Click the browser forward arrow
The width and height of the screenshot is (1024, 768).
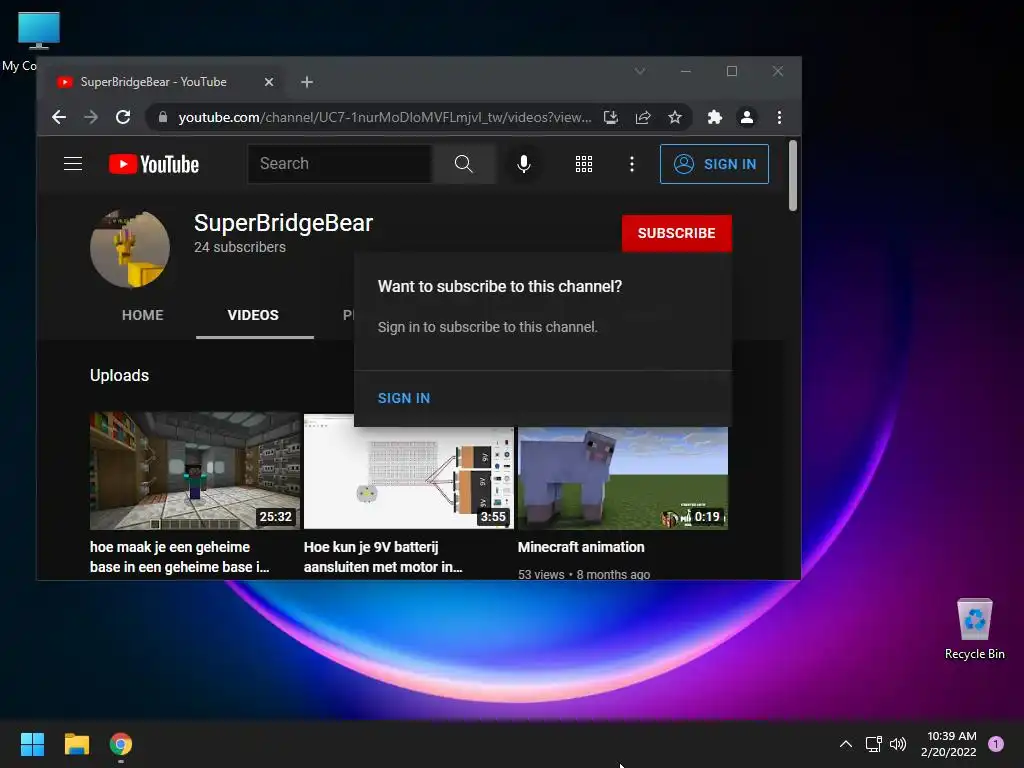point(91,118)
